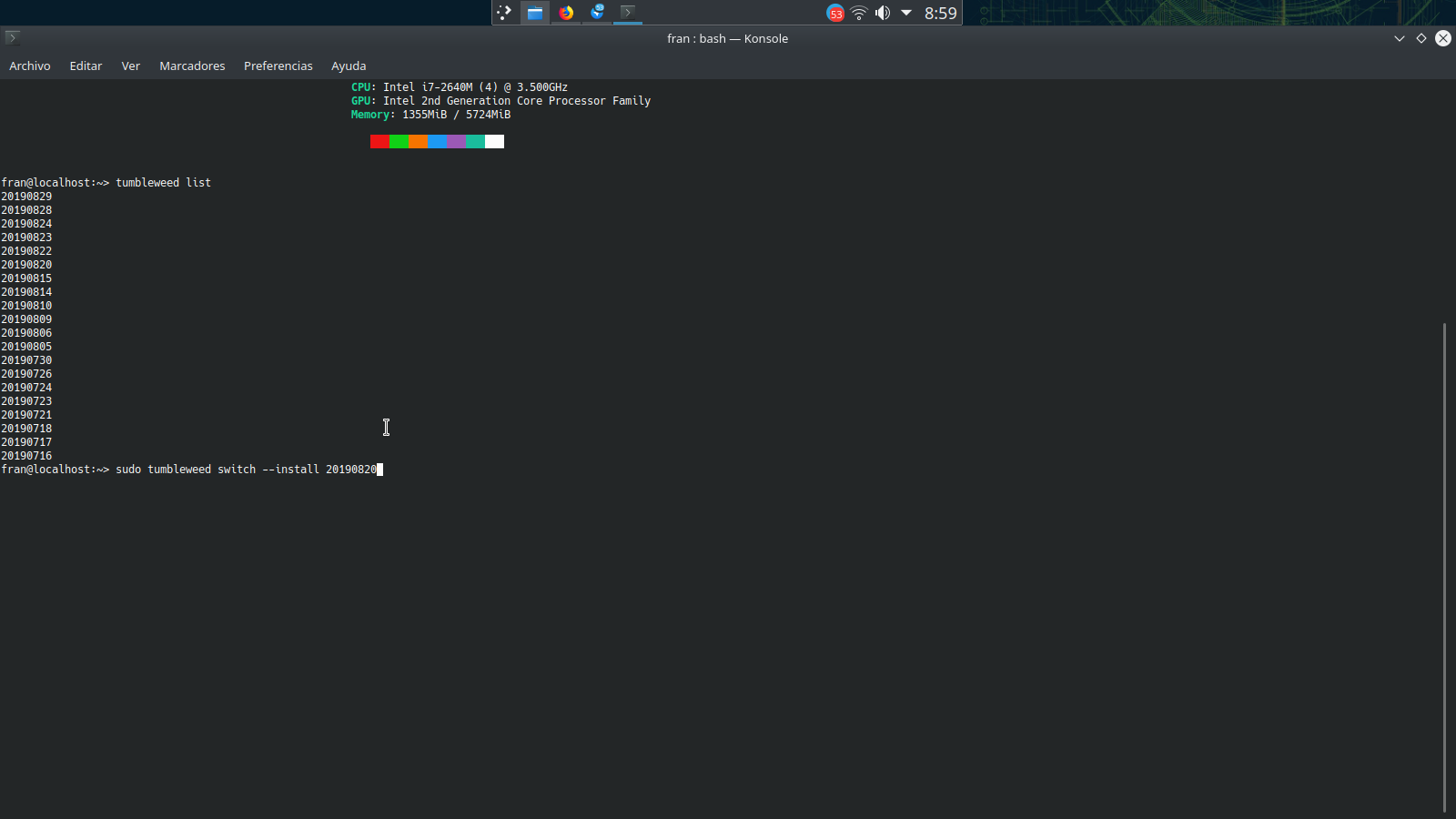1456x819 pixels.
Task: Open the Editar menu
Action: [86, 66]
